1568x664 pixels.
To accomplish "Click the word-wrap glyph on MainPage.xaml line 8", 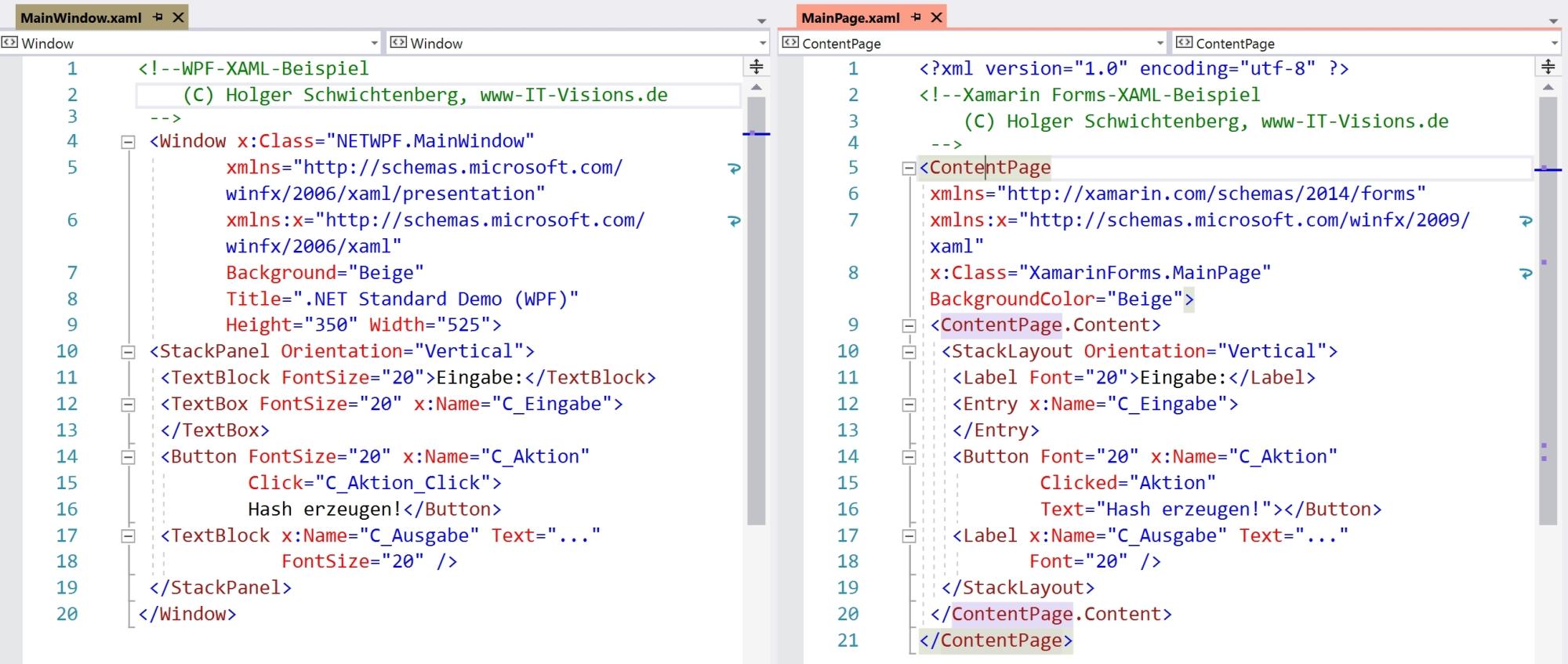I will [x=1526, y=274].
